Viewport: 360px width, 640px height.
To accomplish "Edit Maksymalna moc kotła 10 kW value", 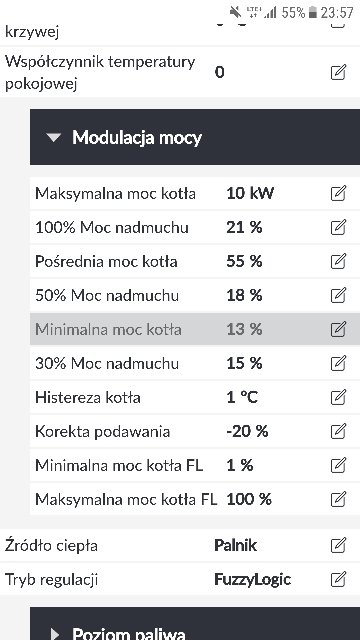I will coord(338,193).
